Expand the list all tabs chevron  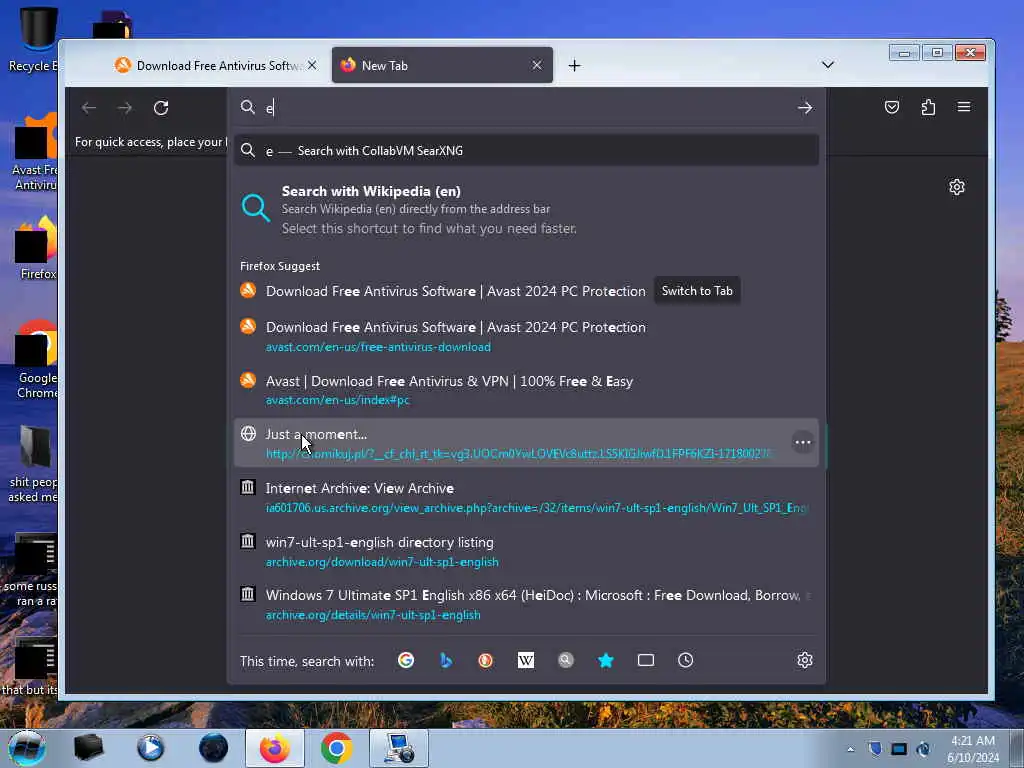[x=827, y=65]
